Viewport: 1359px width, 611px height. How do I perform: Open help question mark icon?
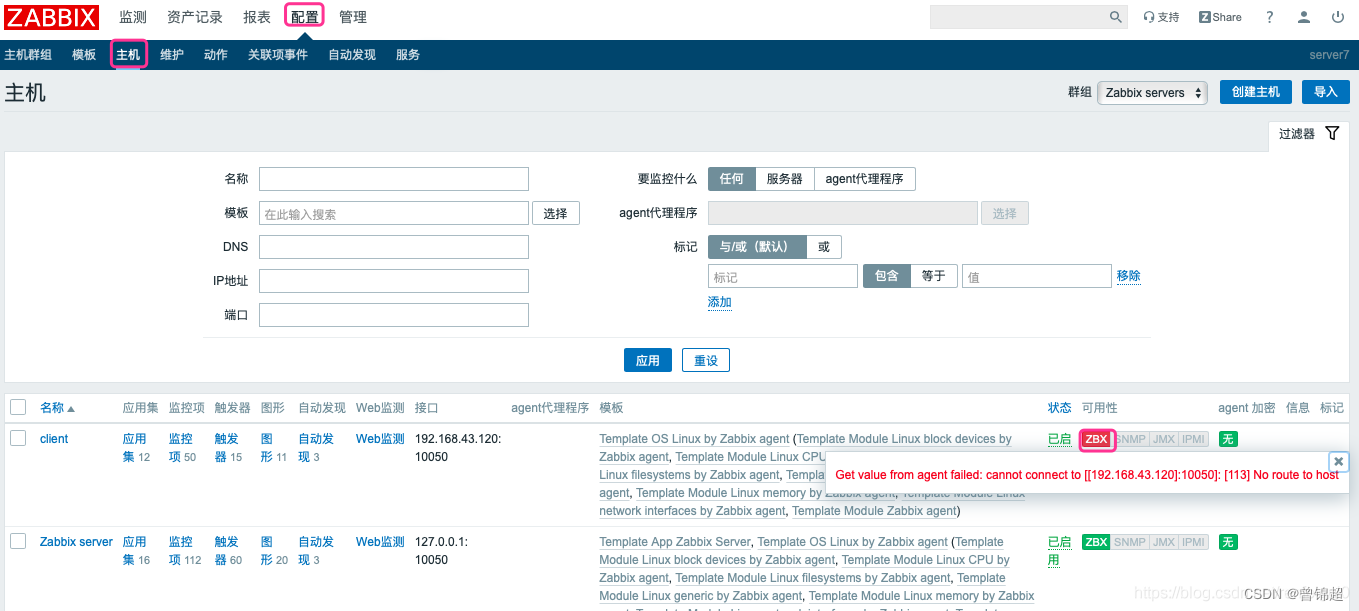coord(1270,17)
